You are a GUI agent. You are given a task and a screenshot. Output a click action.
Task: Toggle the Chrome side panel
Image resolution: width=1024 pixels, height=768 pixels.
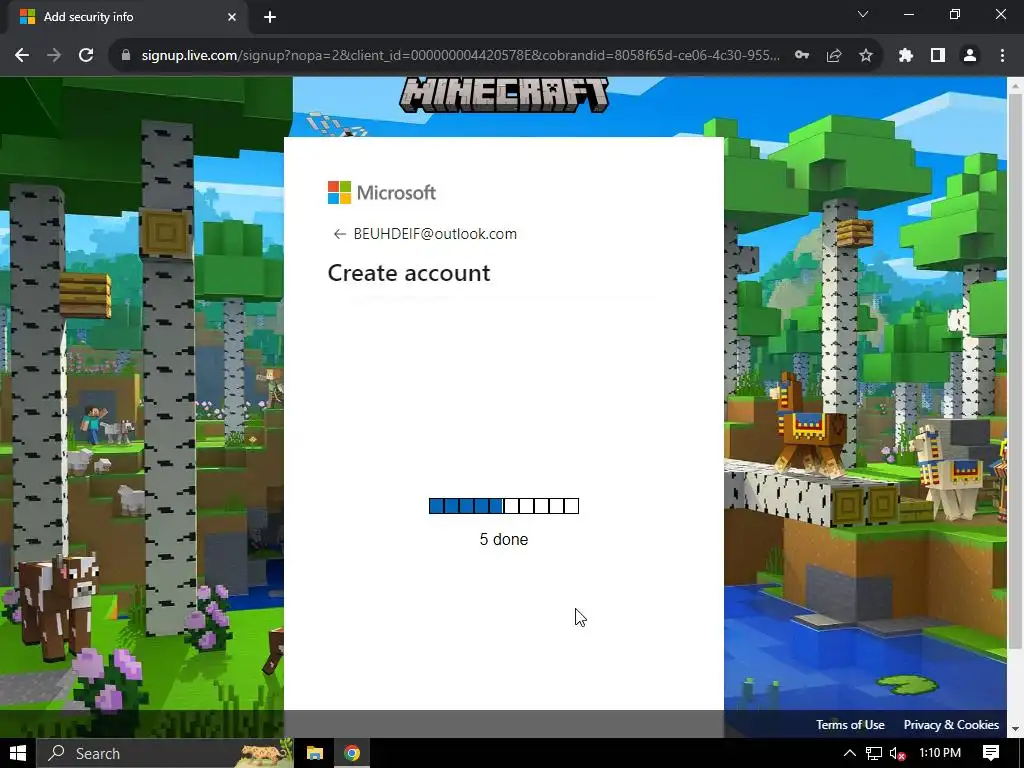(938, 56)
